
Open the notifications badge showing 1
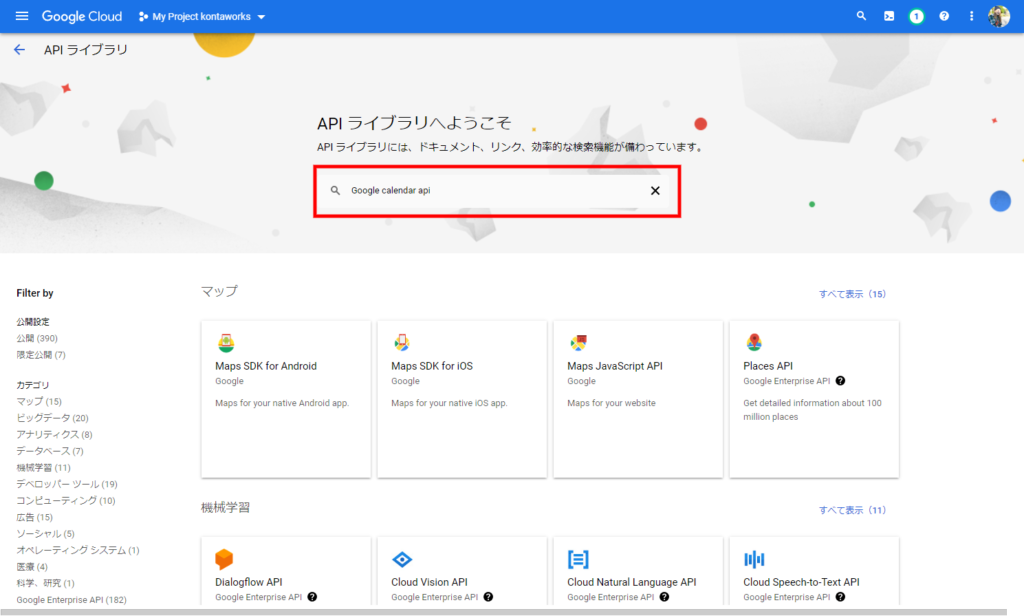pyautogui.click(x=916, y=16)
